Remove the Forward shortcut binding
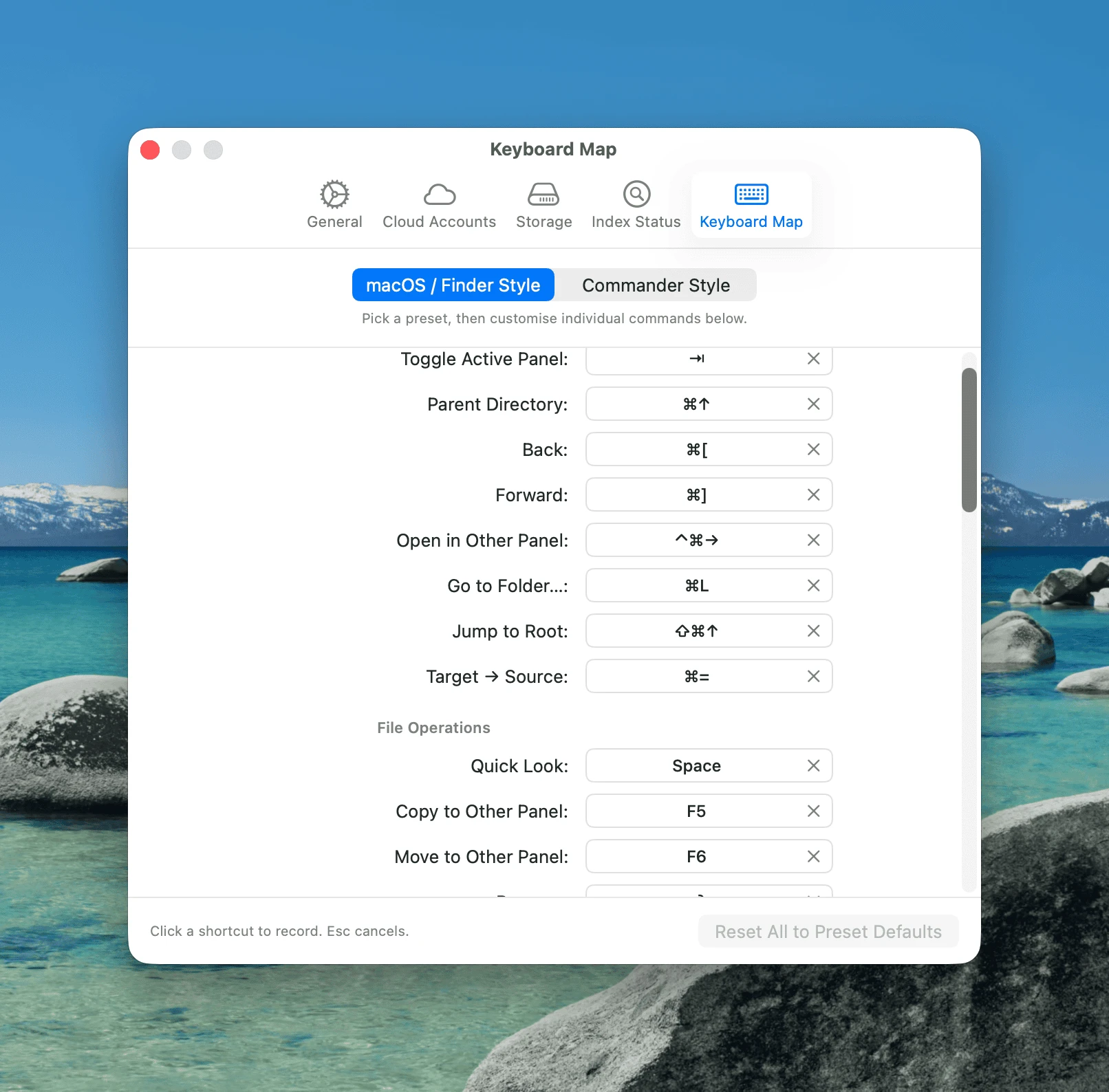 point(813,494)
